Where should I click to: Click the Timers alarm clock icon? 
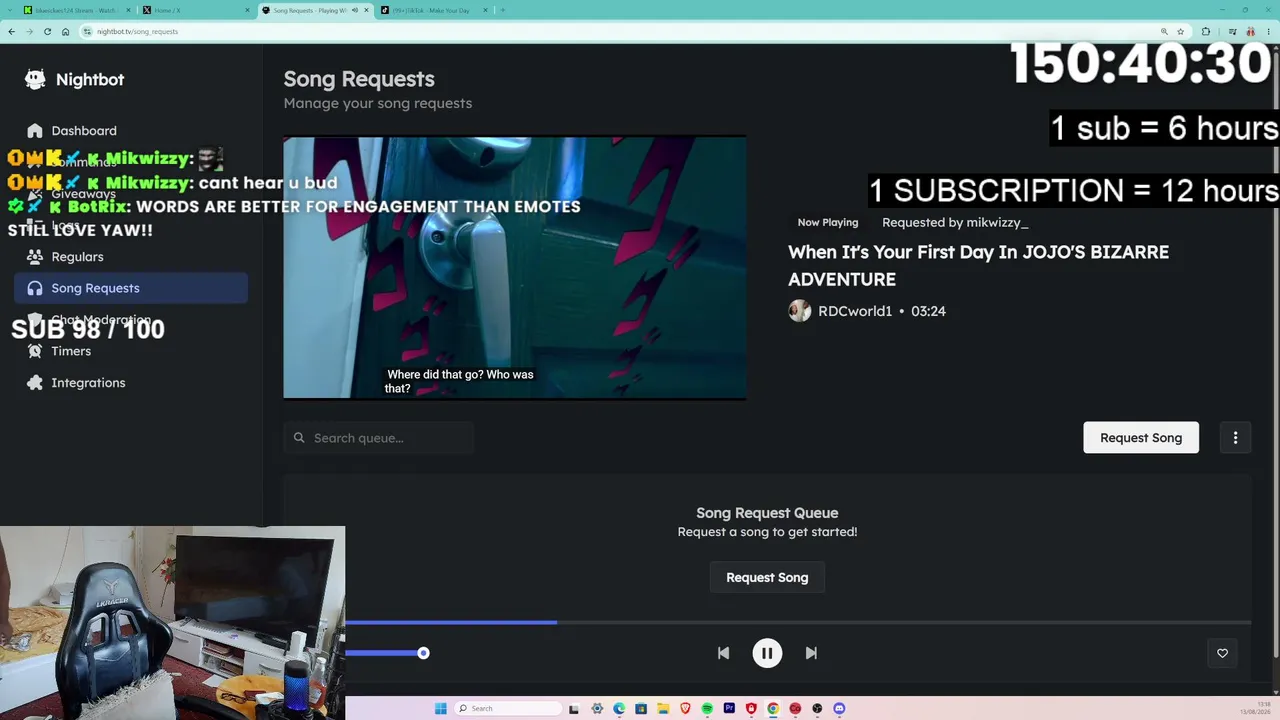[x=35, y=351]
